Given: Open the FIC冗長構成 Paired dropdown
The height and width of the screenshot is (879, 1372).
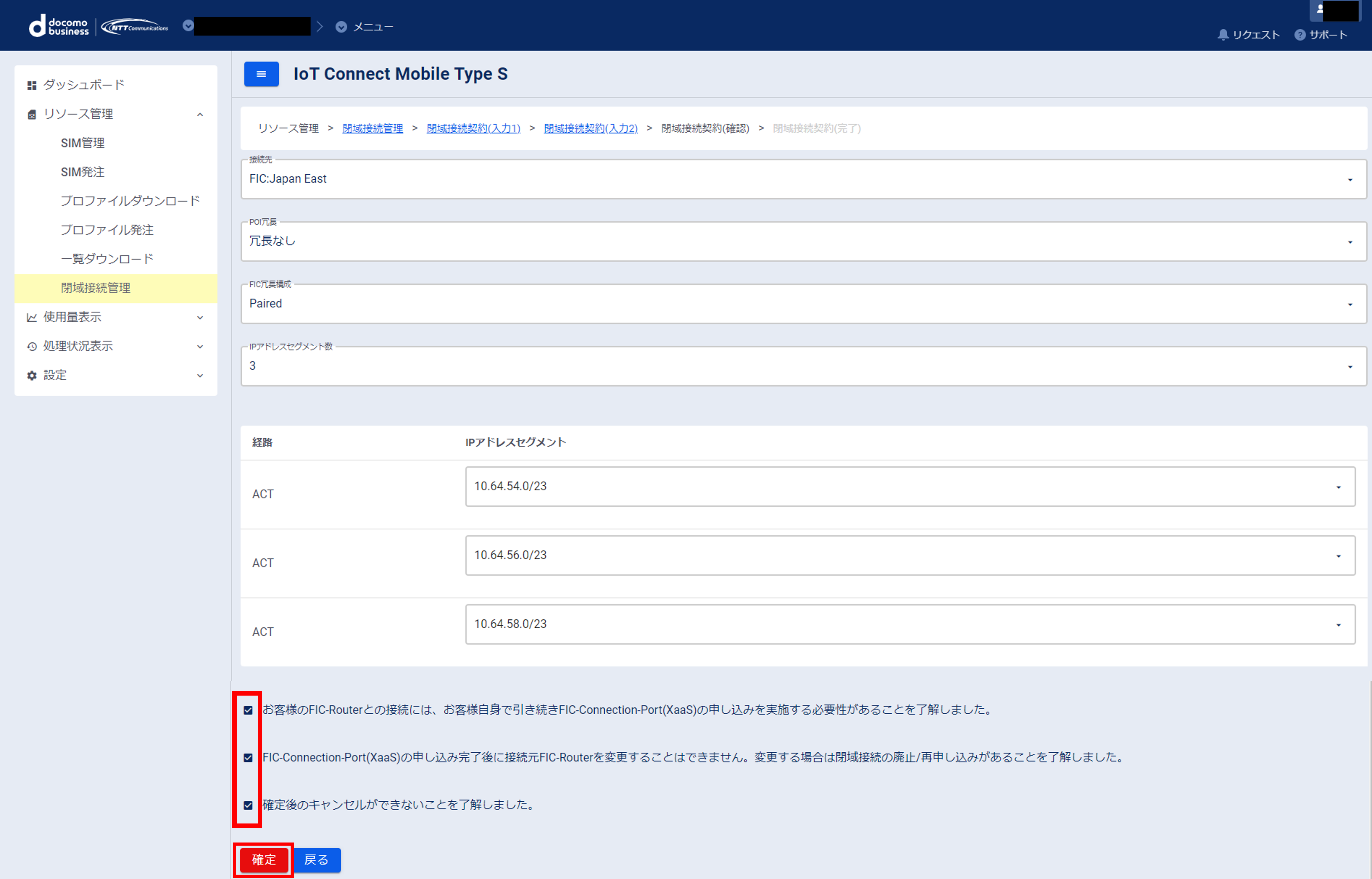Looking at the screenshot, I should click(803, 304).
